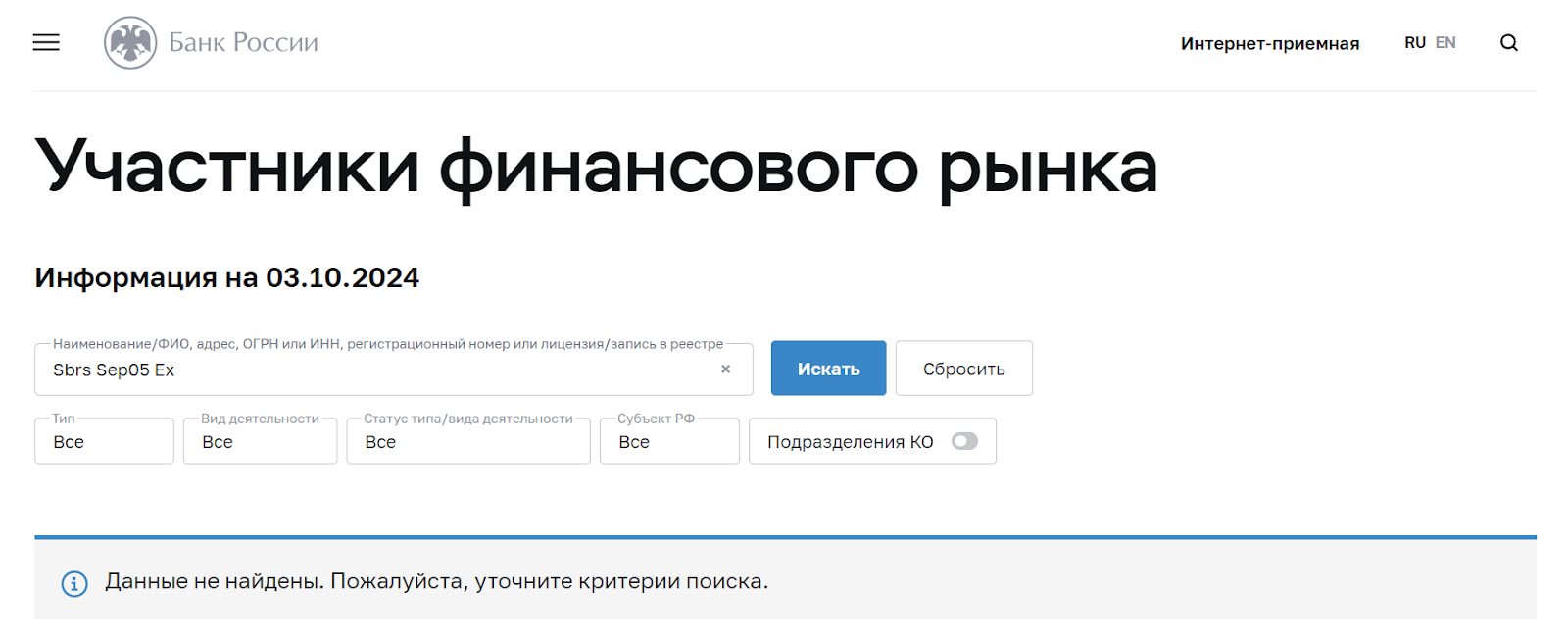Open the Субъект РФ dropdown
The image size is (1568, 641).
click(x=669, y=441)
